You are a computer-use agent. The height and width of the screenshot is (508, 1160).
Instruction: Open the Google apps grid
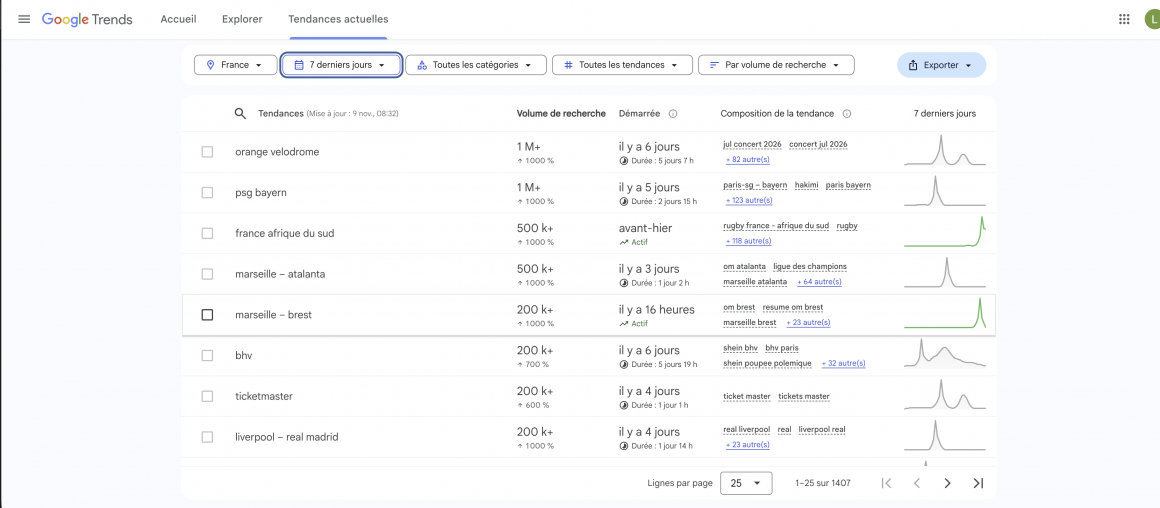point(1124,19)
